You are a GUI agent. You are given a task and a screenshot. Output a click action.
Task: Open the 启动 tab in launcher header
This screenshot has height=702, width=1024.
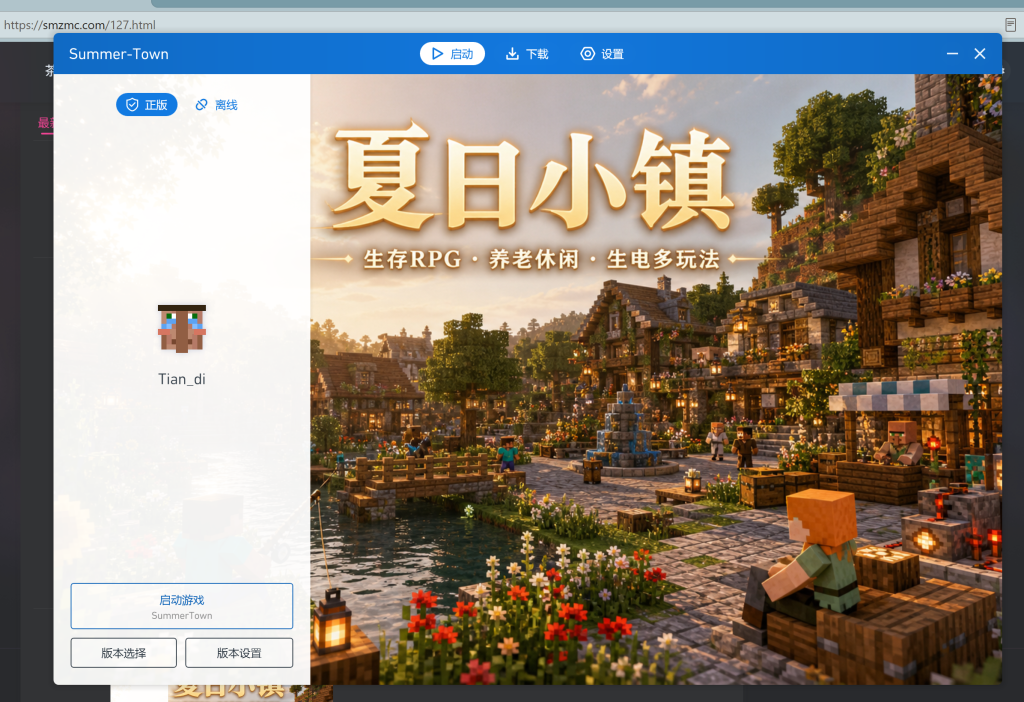452,54
